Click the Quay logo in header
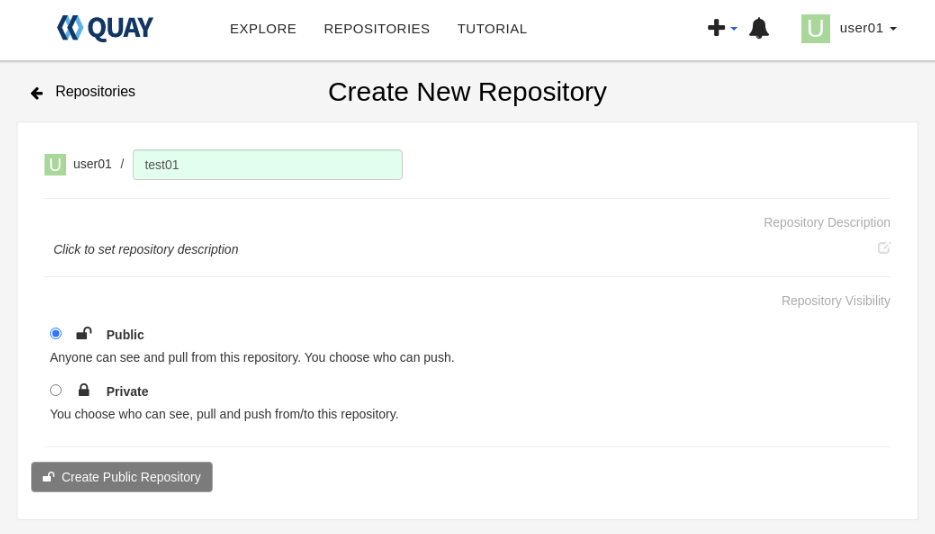This screenshot has width=935, height=534. click(x=105, y=28)
